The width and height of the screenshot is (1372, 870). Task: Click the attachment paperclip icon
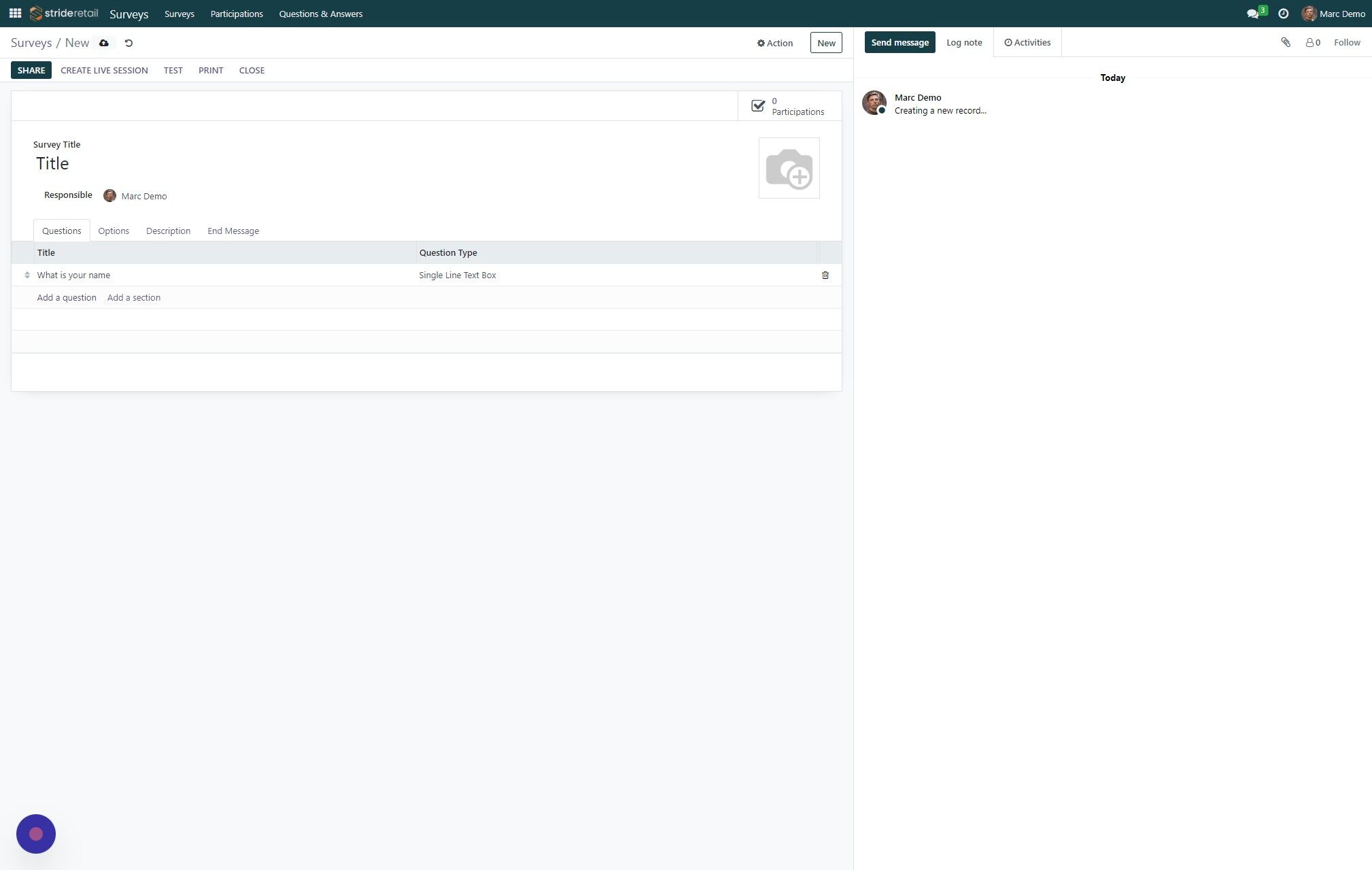pyautogui.click(x=1286, y=42)
